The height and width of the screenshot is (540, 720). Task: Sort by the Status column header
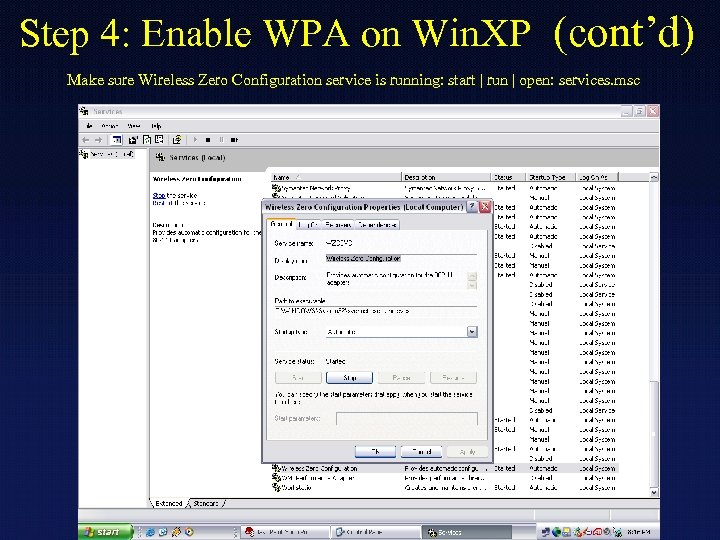point(508,177)
